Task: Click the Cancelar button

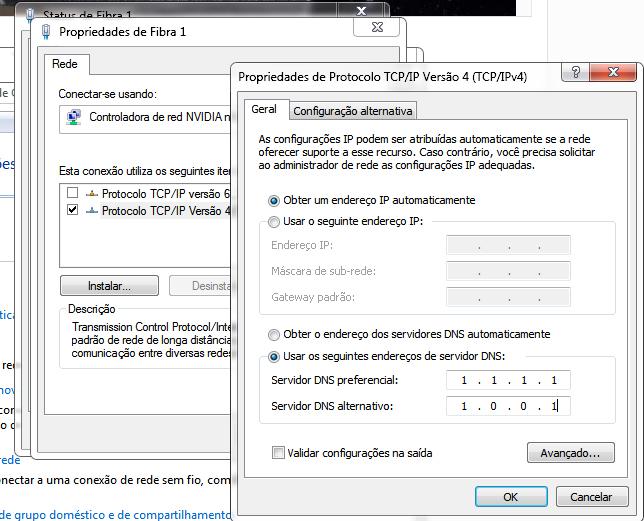Action: tap(591, 497)
